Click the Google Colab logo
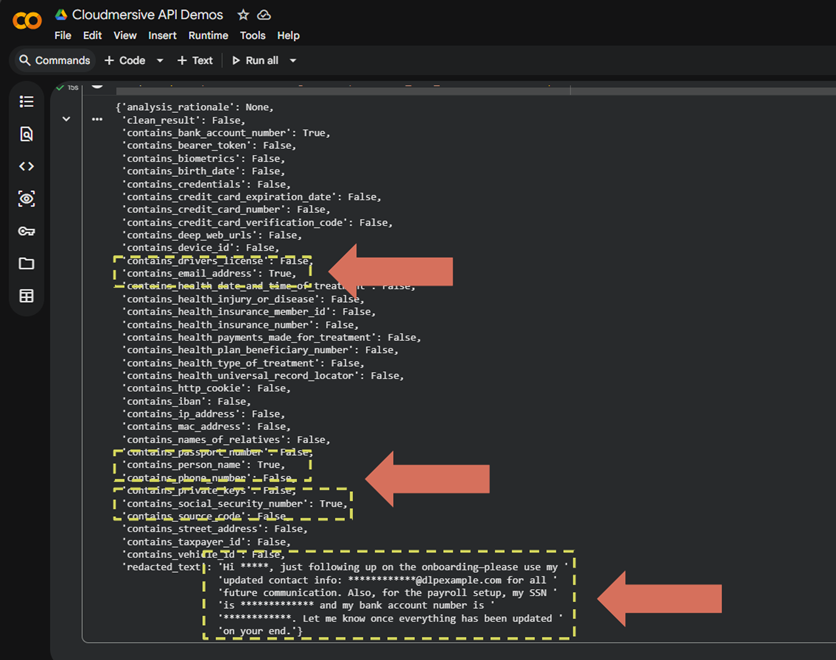This screenshot has width=836, height=660. pos(26,21)
